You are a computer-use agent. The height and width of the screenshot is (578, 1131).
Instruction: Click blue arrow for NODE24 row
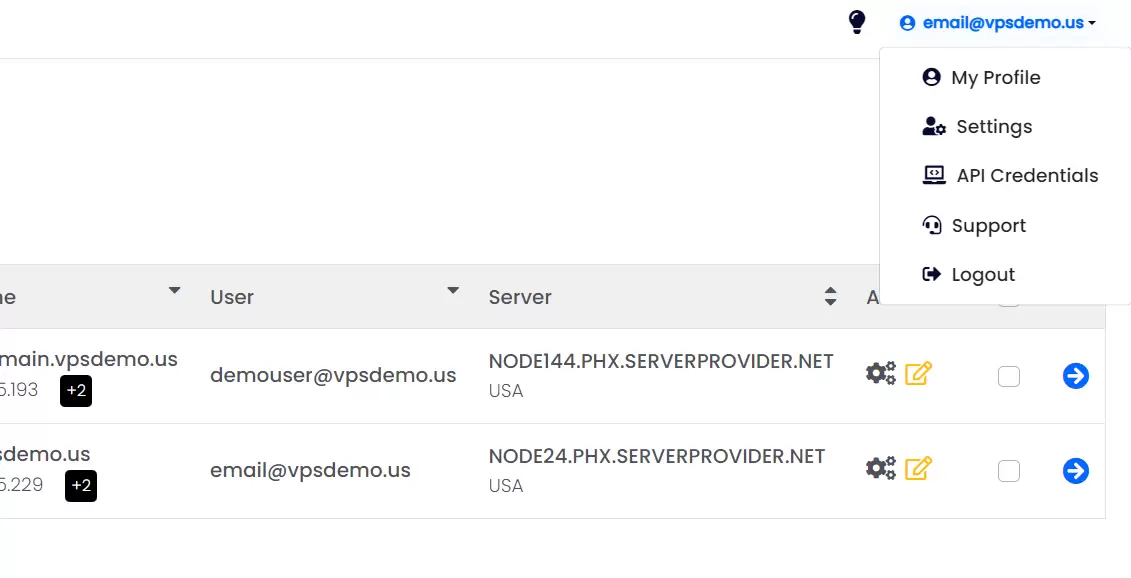[x=1075, y=471]
